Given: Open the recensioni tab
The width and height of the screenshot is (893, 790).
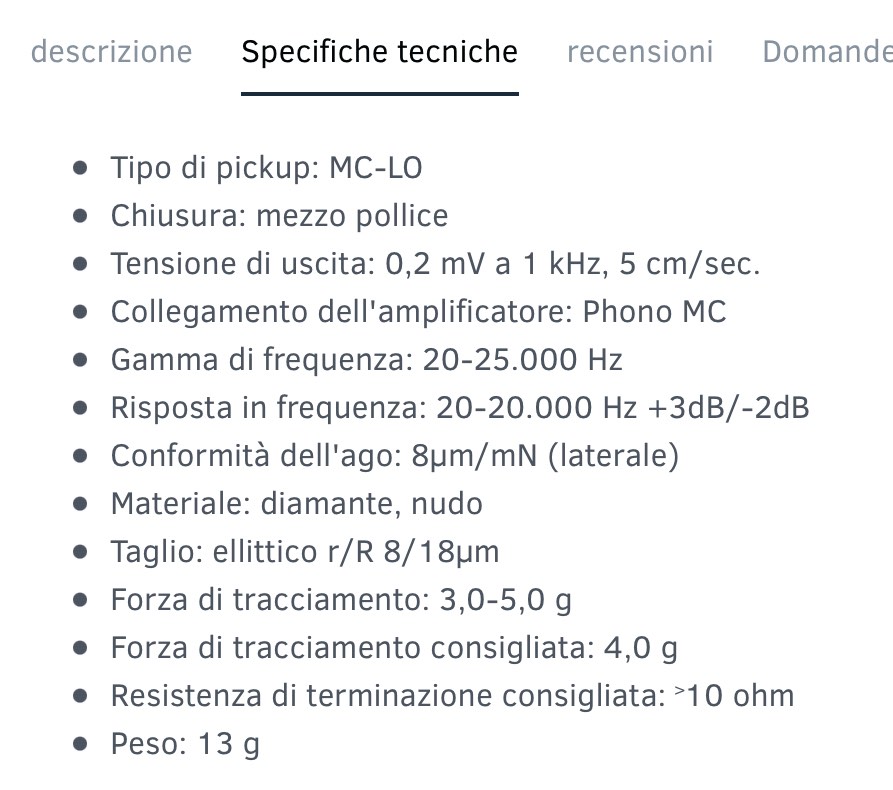Looking at the screenshot, I should point(640,52).
